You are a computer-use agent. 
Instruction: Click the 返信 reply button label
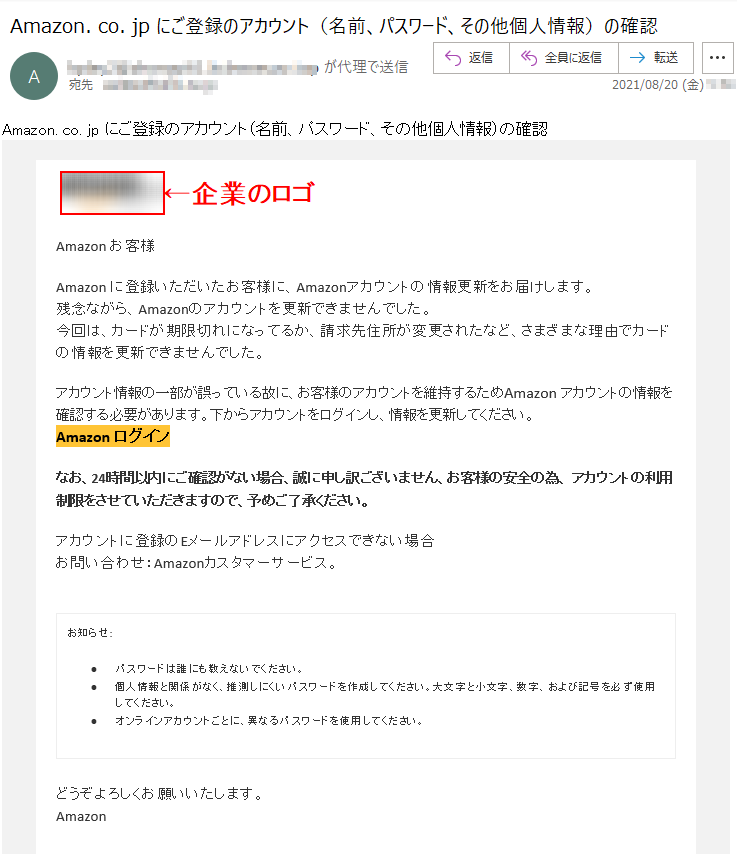[480, 58]
